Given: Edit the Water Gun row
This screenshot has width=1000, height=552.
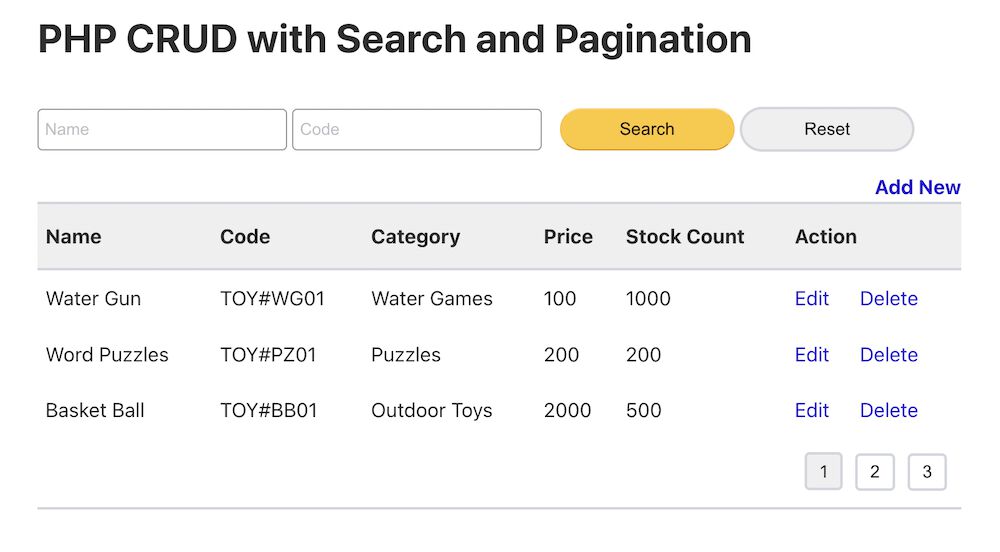Looking at the screenshot, I should pyautogui.click(x=811, y=299).
